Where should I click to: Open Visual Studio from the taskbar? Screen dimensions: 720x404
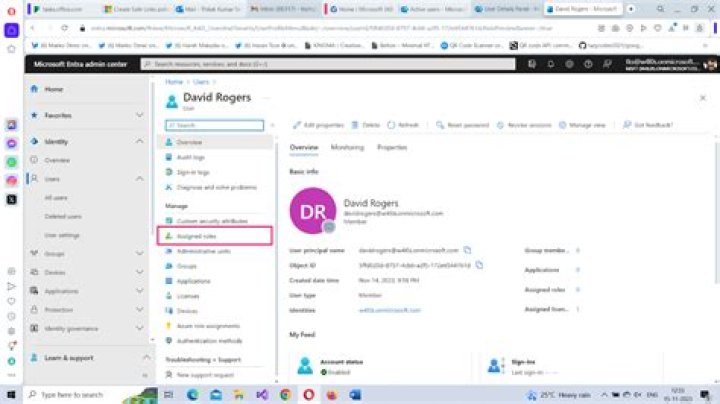tap(262, 395)
